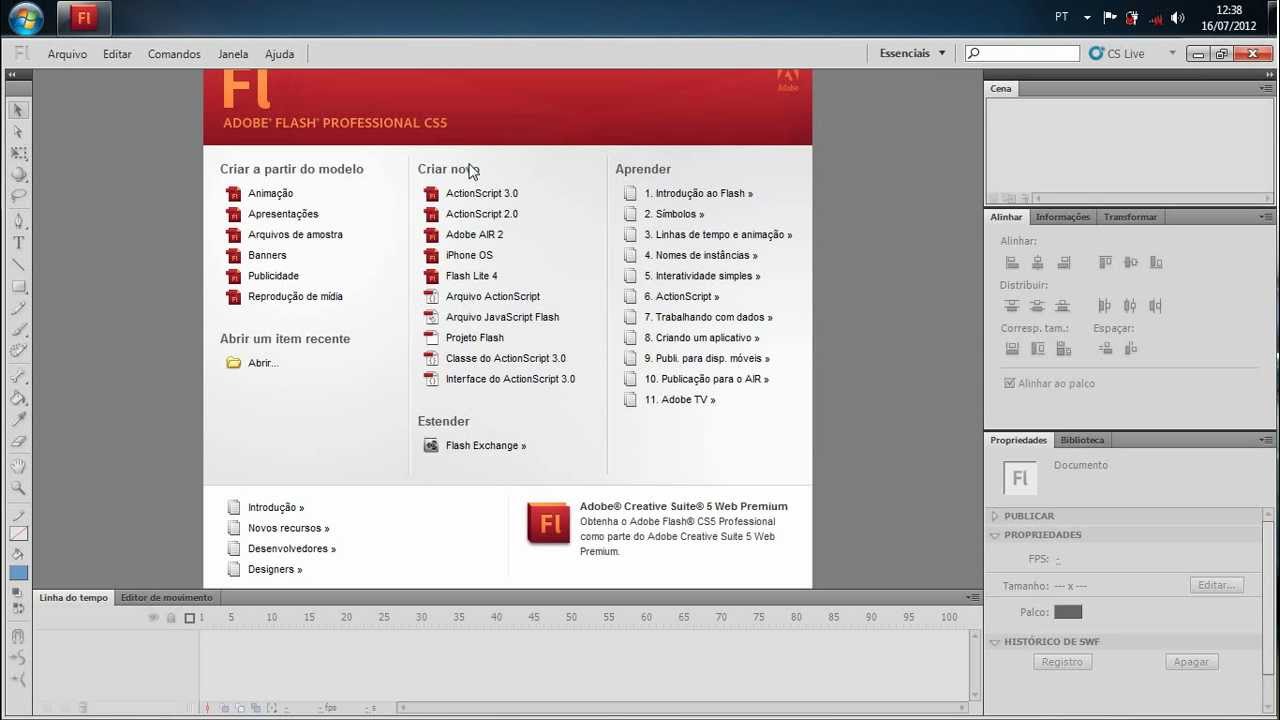
Task: Click the blue fill color swatch
Action: click(19, 574)
